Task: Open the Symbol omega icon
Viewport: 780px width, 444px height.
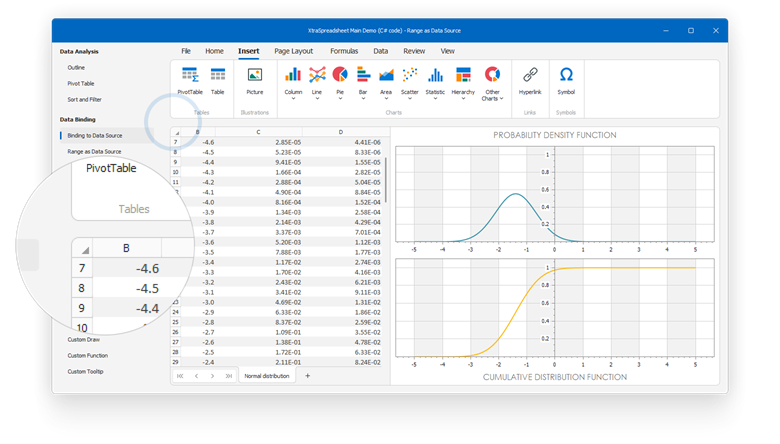Action: (x=566, y=81)
